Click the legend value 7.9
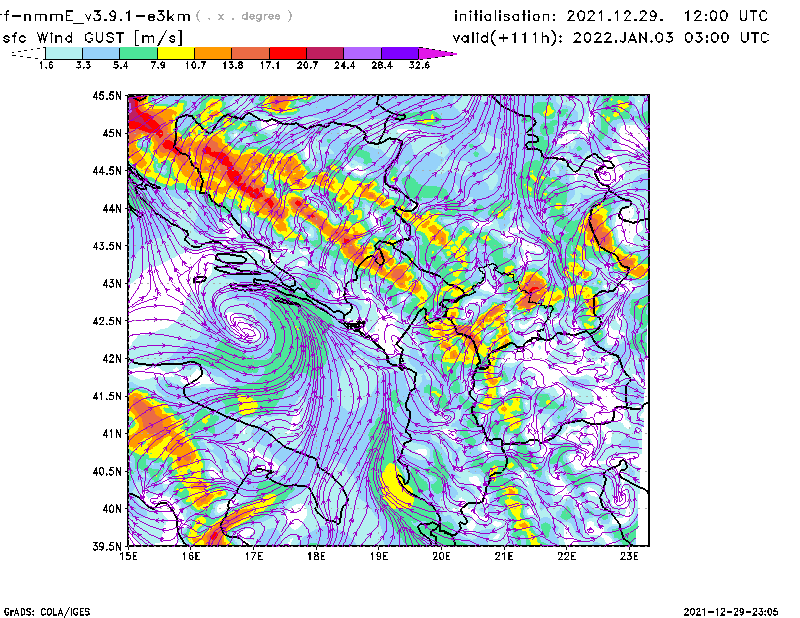Viewport: 800px width, 618px height. (158, 65)
